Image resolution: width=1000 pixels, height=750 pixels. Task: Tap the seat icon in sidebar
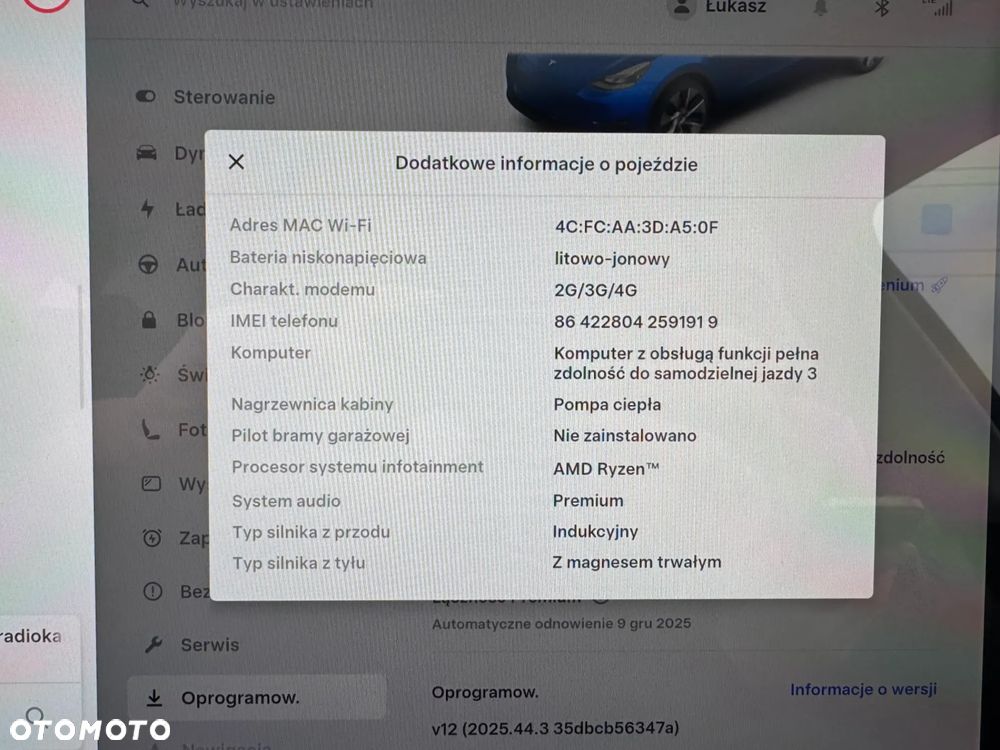click(x=150, y=430)
